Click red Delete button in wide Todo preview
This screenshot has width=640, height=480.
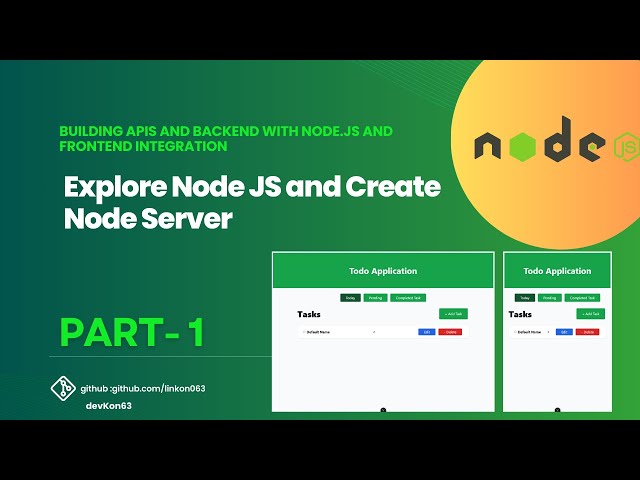coord(451,332)
